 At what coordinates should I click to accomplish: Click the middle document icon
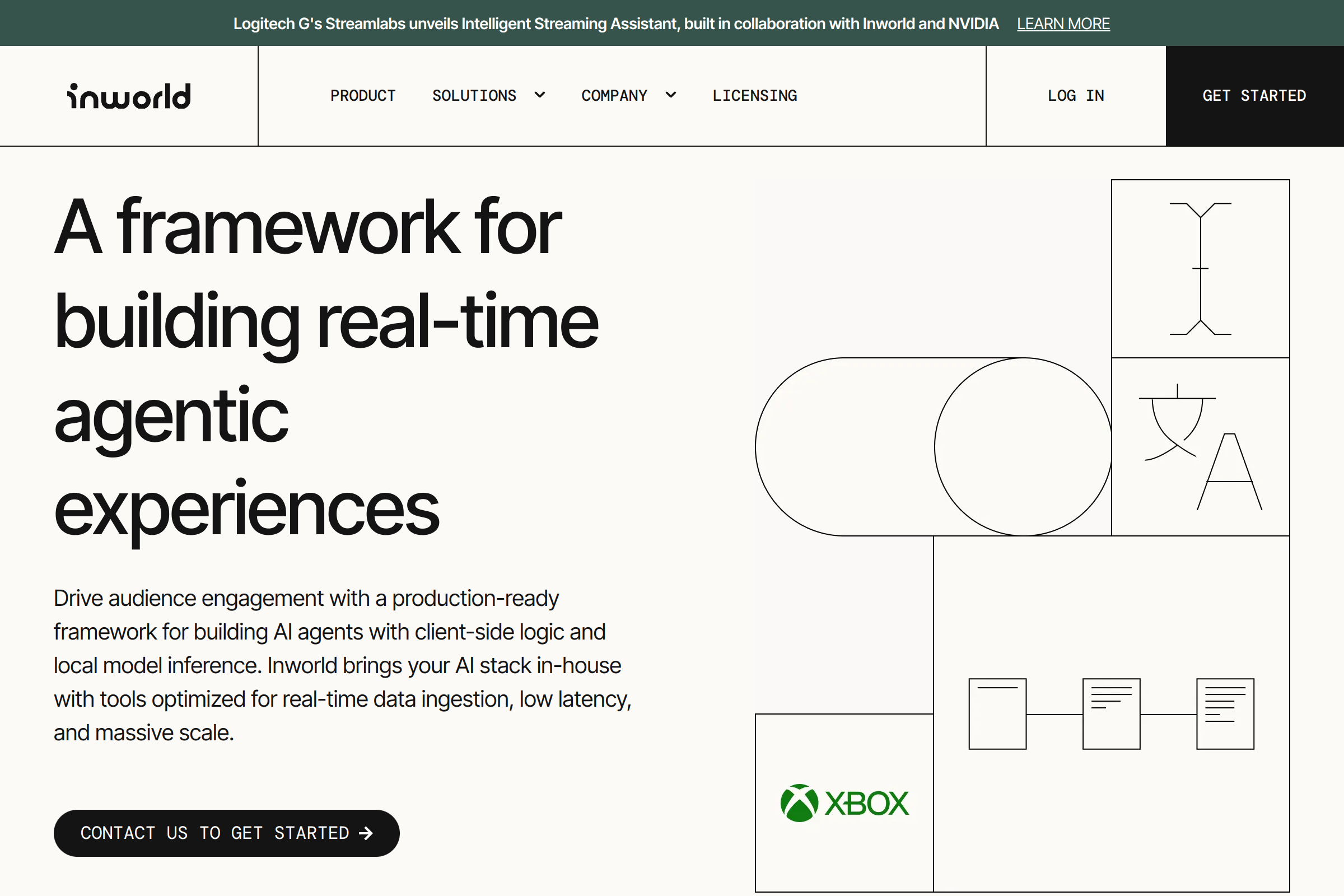(1111, 713)
